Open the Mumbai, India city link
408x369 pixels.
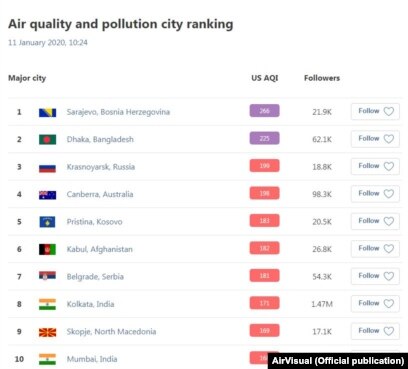click(92, 359)
